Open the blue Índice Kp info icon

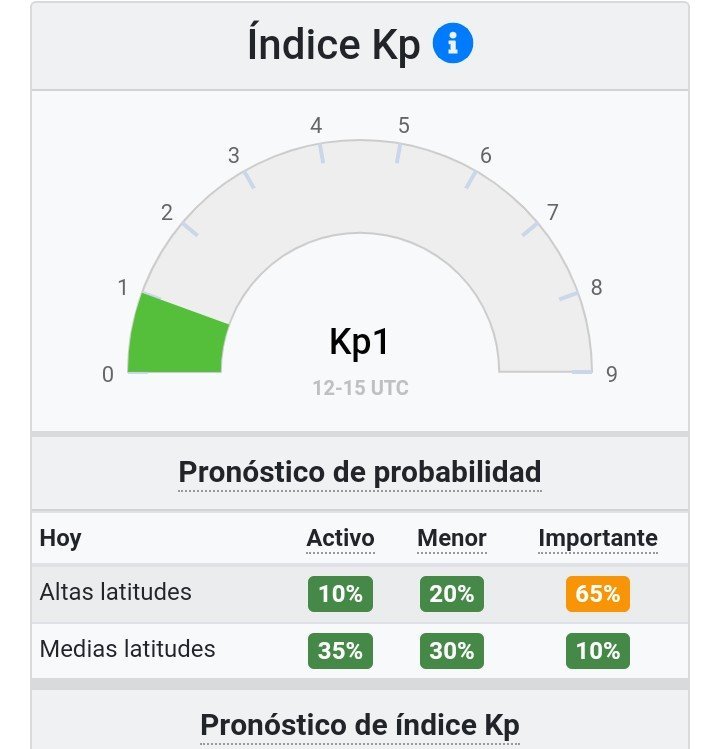pyautogui.click(x=452, y=43)
